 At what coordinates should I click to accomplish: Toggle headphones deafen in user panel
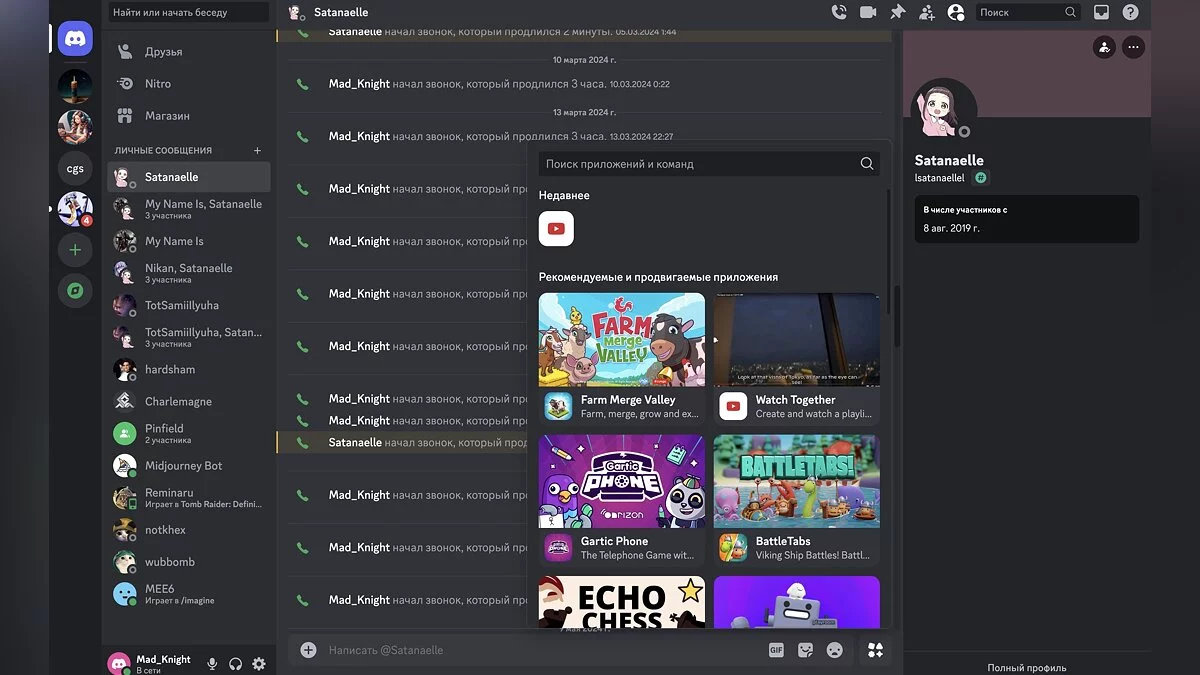click(235, 663)
